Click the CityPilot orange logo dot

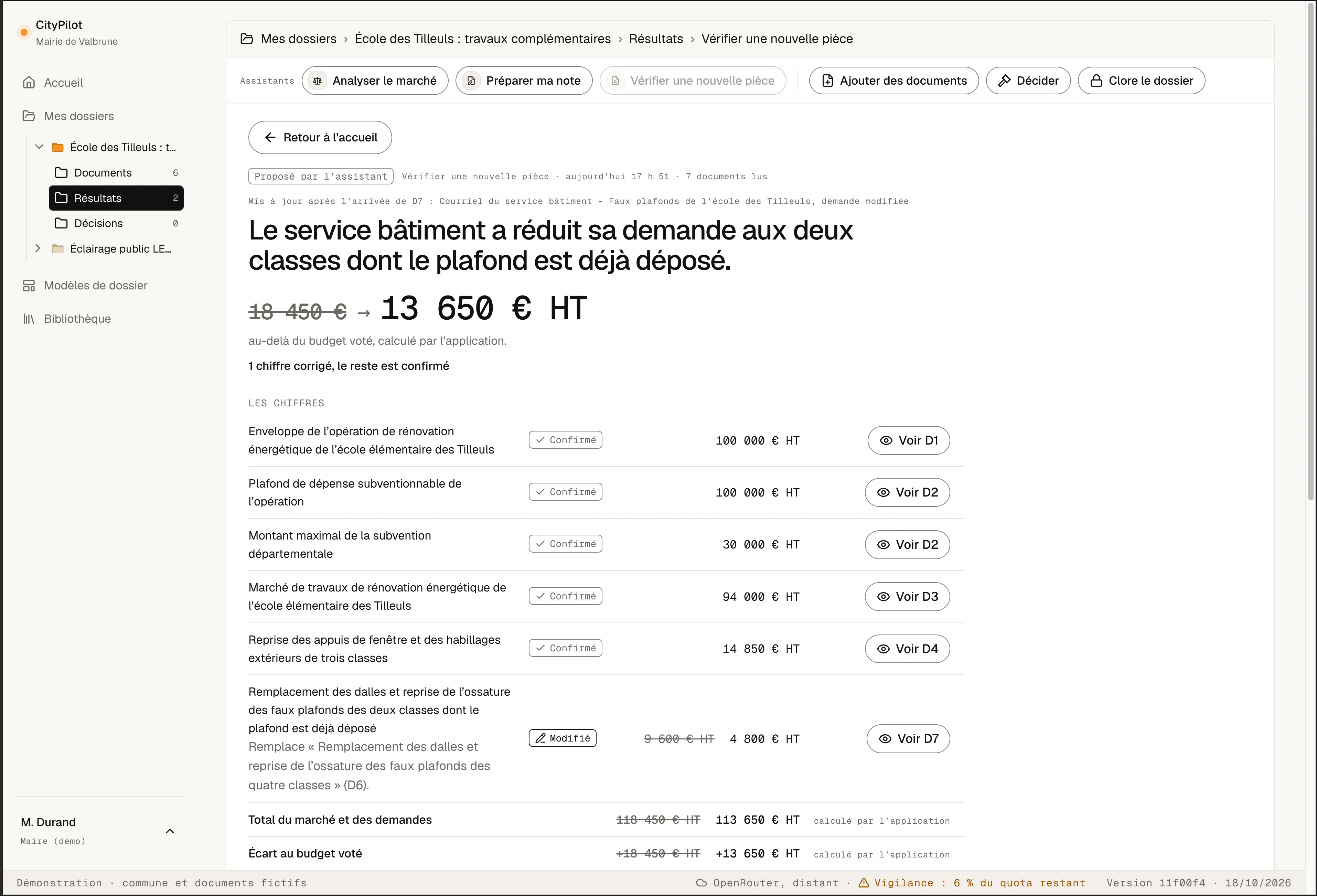(x=24, y=32)
